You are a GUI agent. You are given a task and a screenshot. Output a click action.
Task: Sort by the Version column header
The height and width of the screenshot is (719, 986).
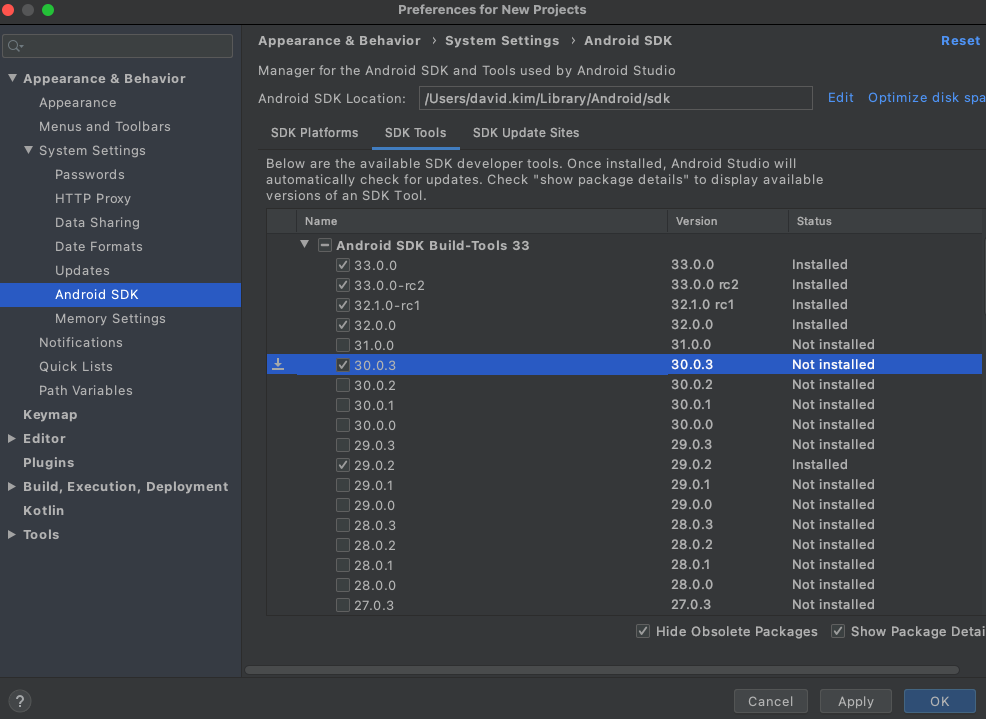click(x=728, y=221)
